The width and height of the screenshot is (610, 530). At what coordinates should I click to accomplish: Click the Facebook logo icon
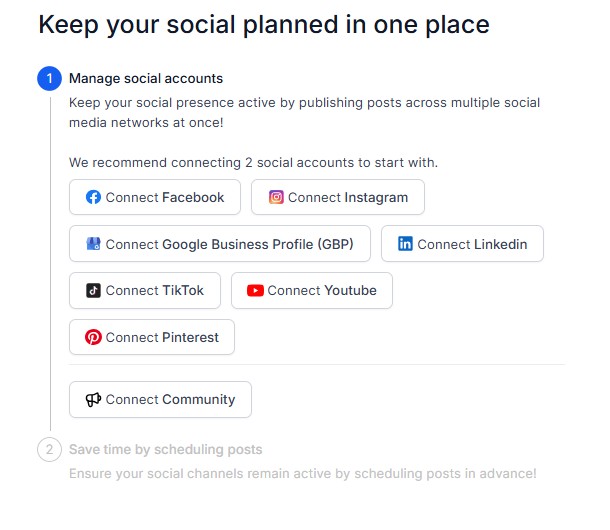tap(93, 197)
